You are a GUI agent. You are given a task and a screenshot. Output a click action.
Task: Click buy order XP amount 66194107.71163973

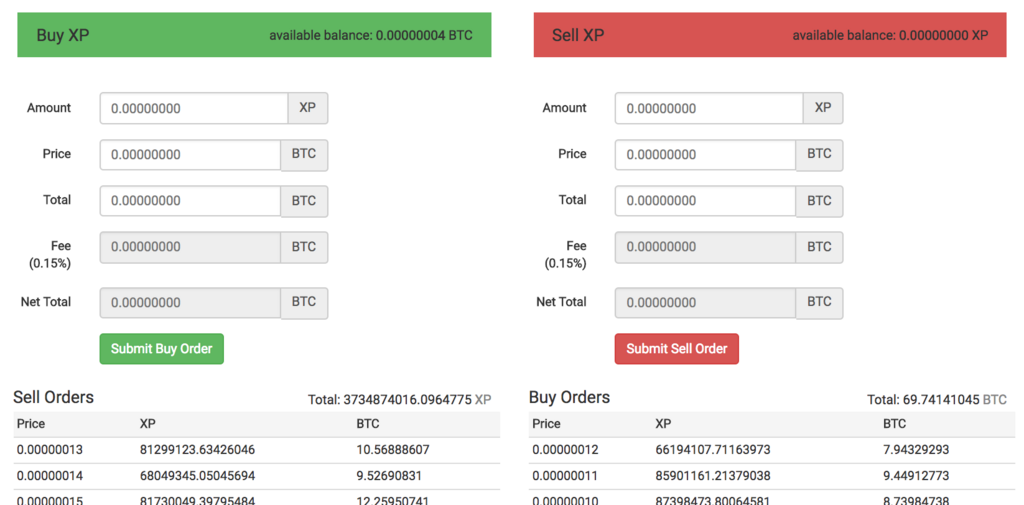pos(712,449)
